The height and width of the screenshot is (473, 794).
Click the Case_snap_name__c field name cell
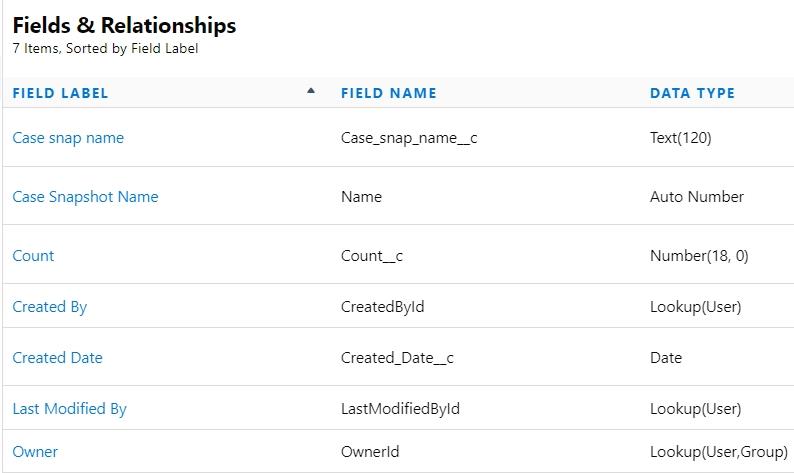pyautogui.click(x=409, y=138)
